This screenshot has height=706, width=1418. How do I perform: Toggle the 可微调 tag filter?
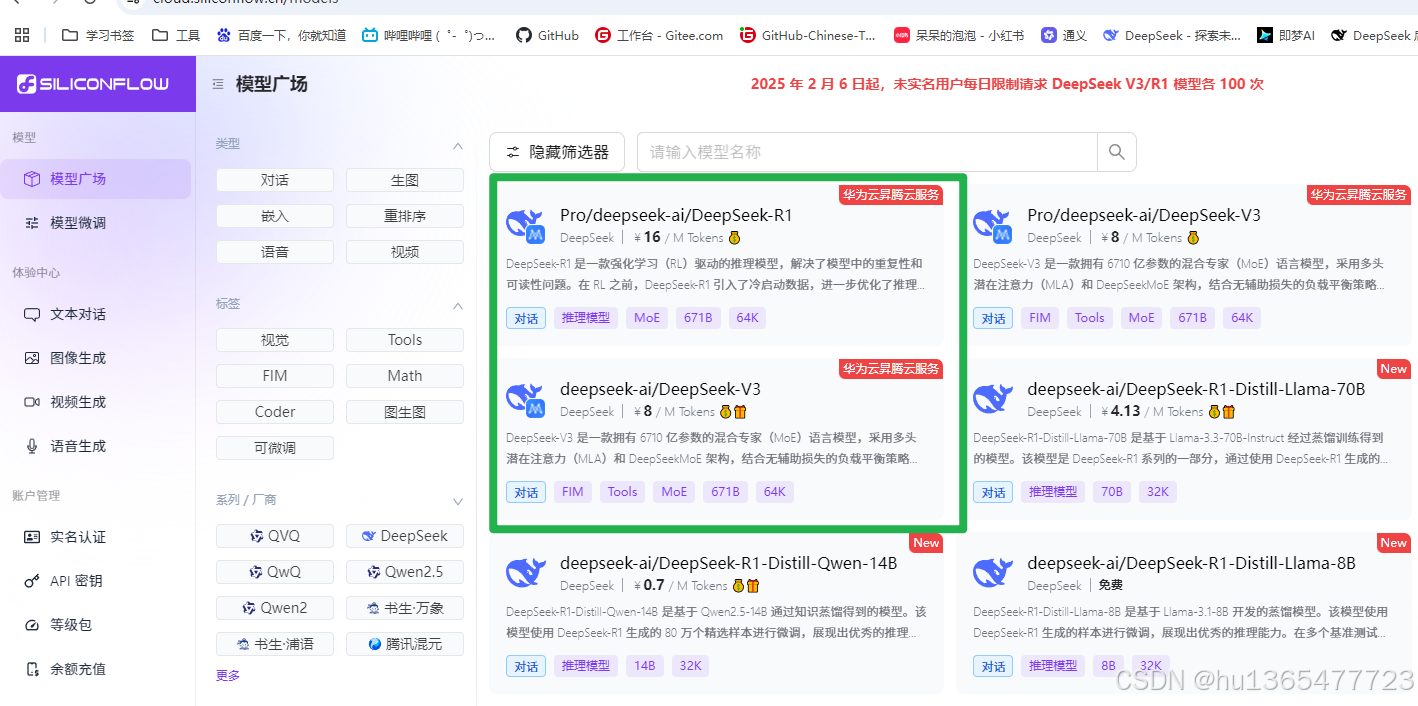tap(275, 448)
